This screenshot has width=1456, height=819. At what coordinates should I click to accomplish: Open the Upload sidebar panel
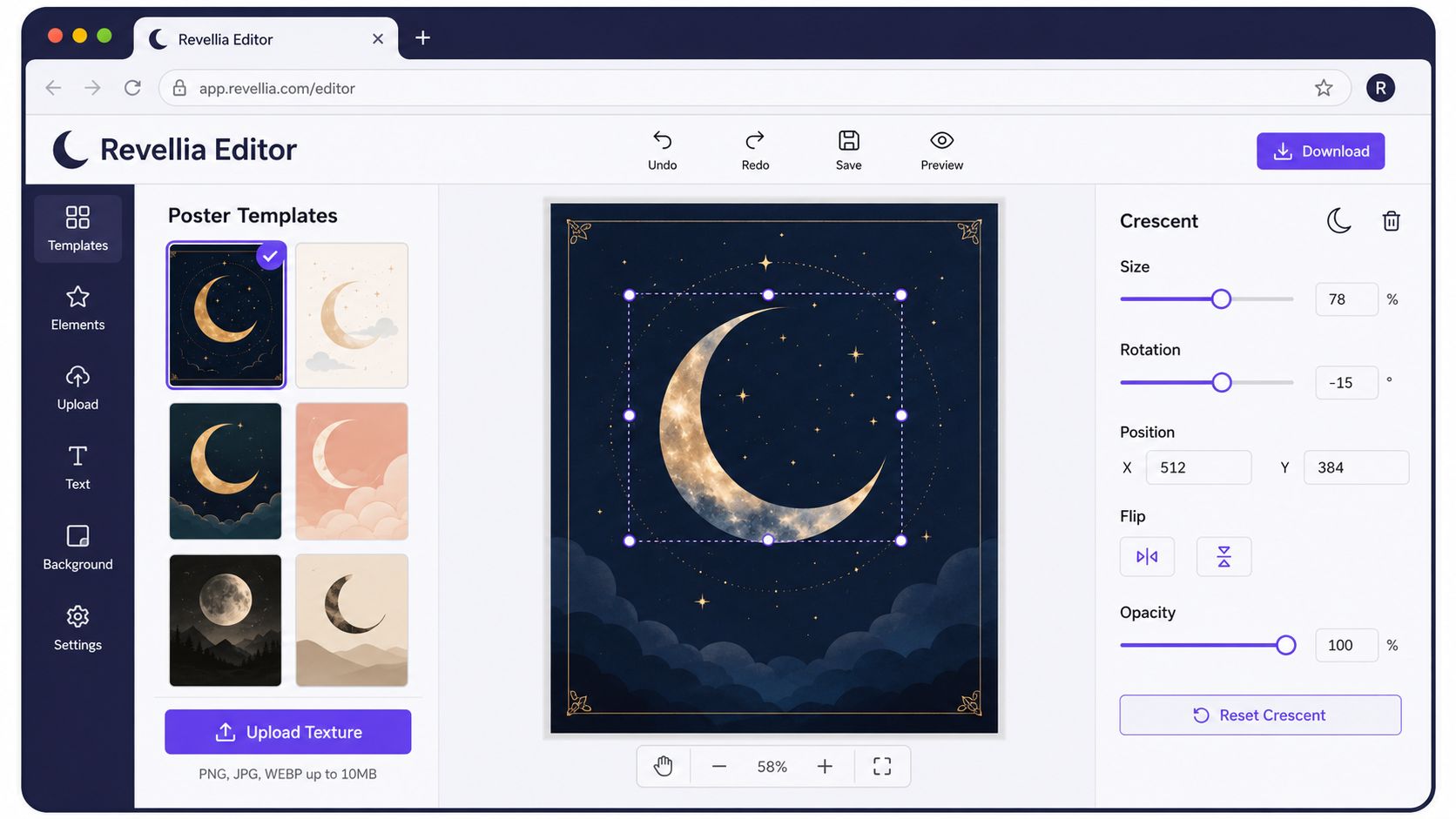point(78,388)
